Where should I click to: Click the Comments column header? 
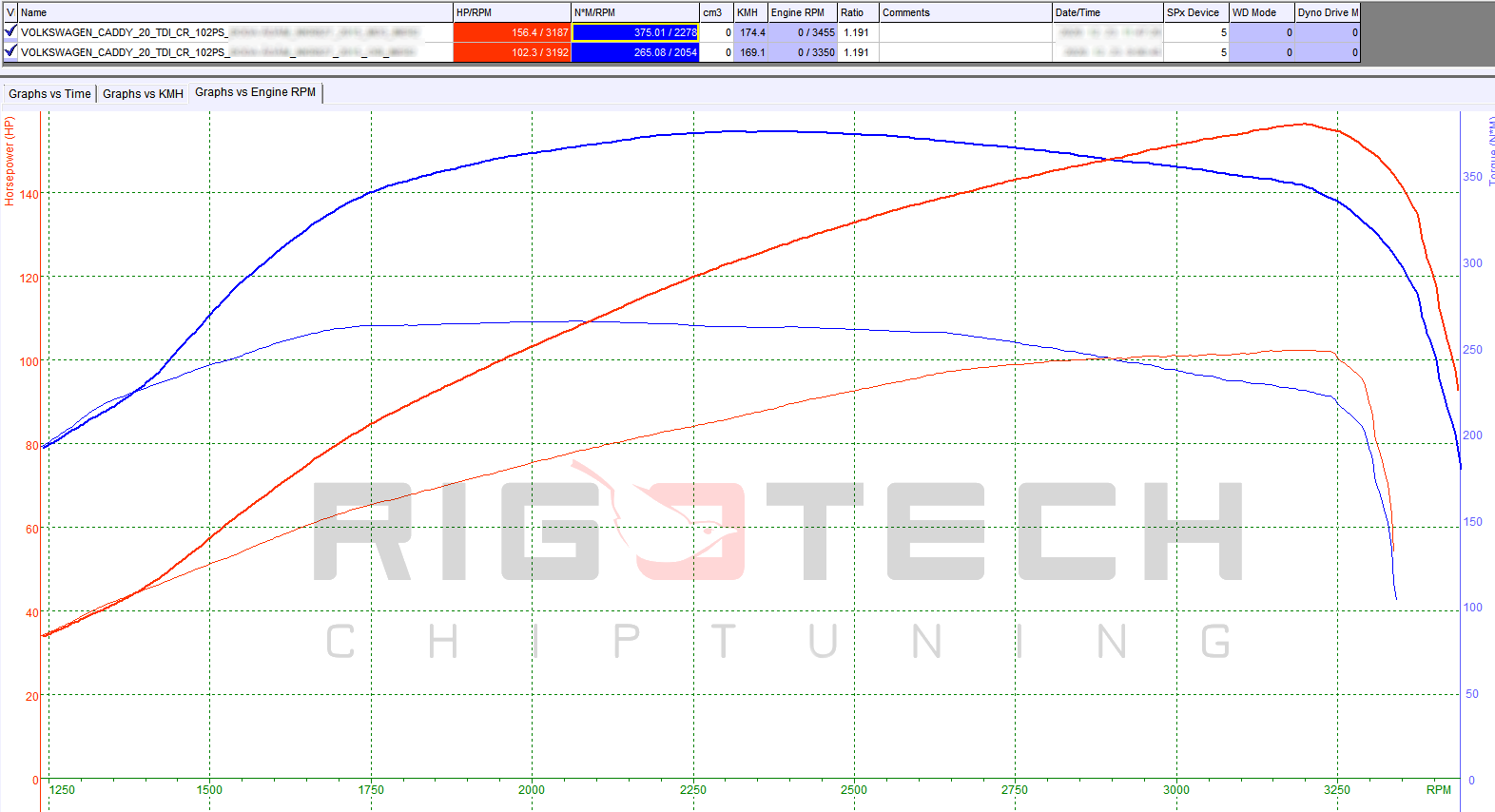[965, 12]
